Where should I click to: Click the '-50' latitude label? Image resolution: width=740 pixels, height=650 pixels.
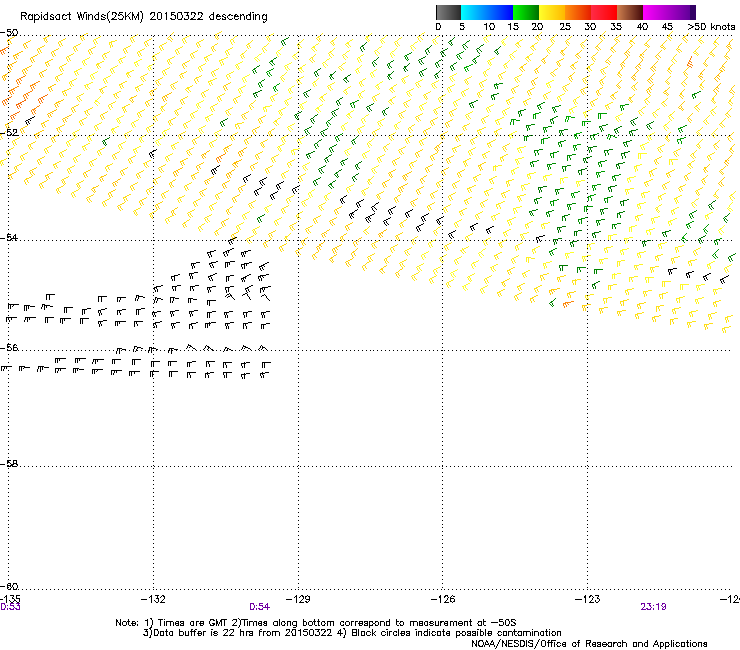[x=9, y=33]
